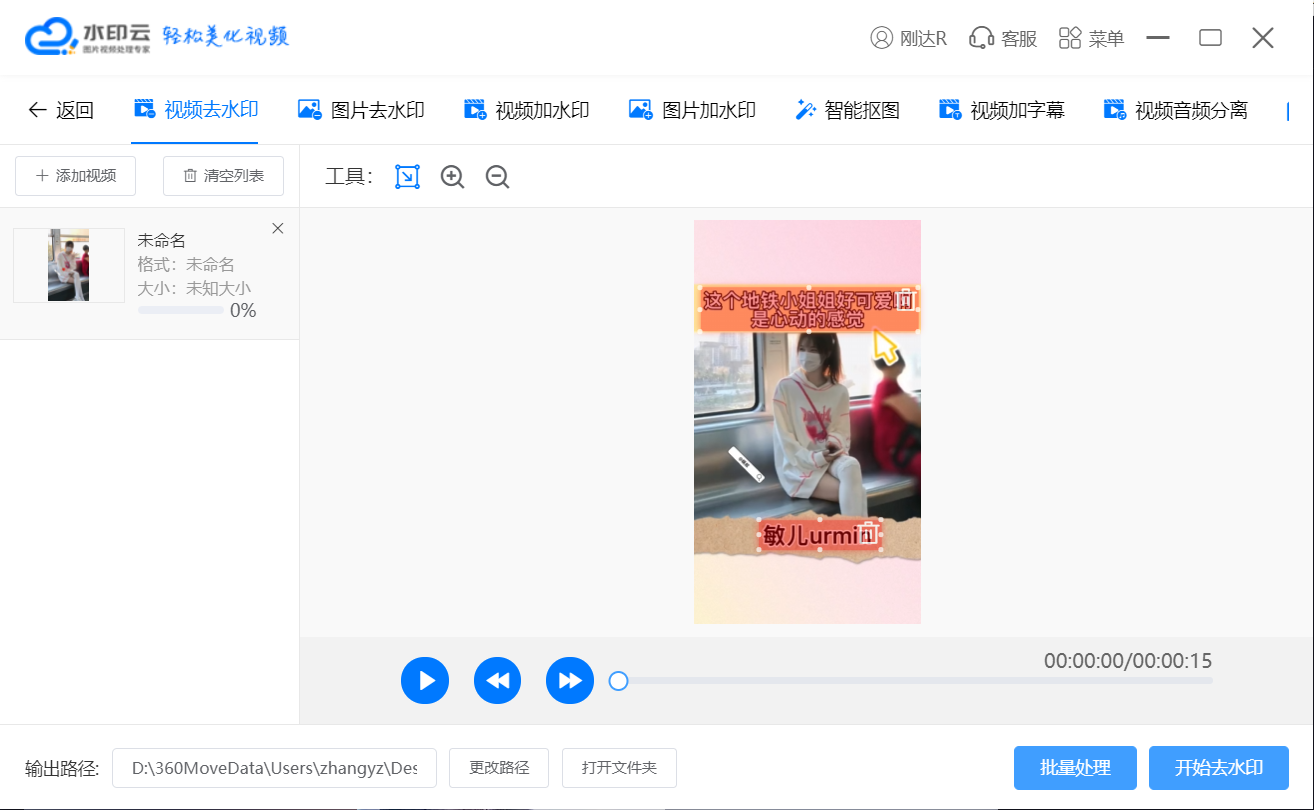Play the video preview
Screen dimensions: 1314x810
(425, 681)
